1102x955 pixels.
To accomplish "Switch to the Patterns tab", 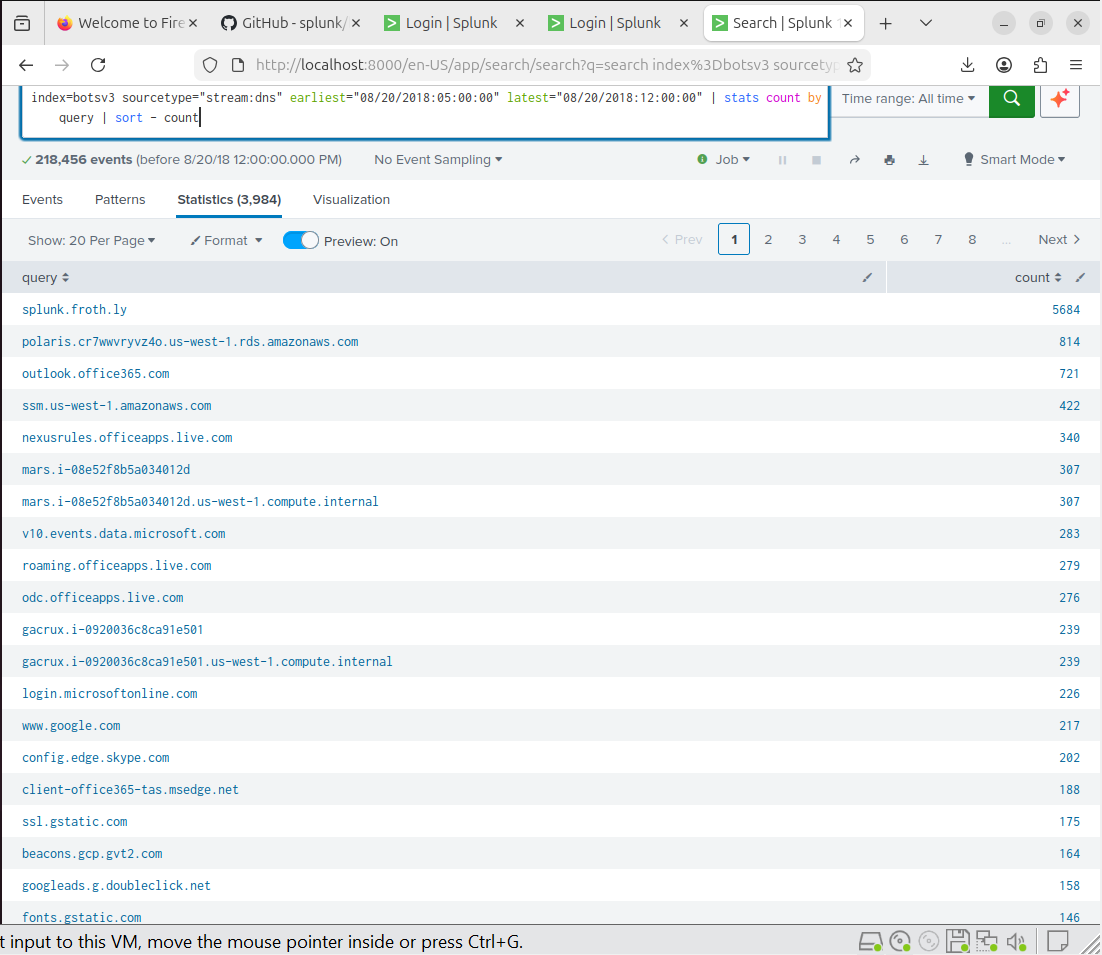I will point(120,200).
